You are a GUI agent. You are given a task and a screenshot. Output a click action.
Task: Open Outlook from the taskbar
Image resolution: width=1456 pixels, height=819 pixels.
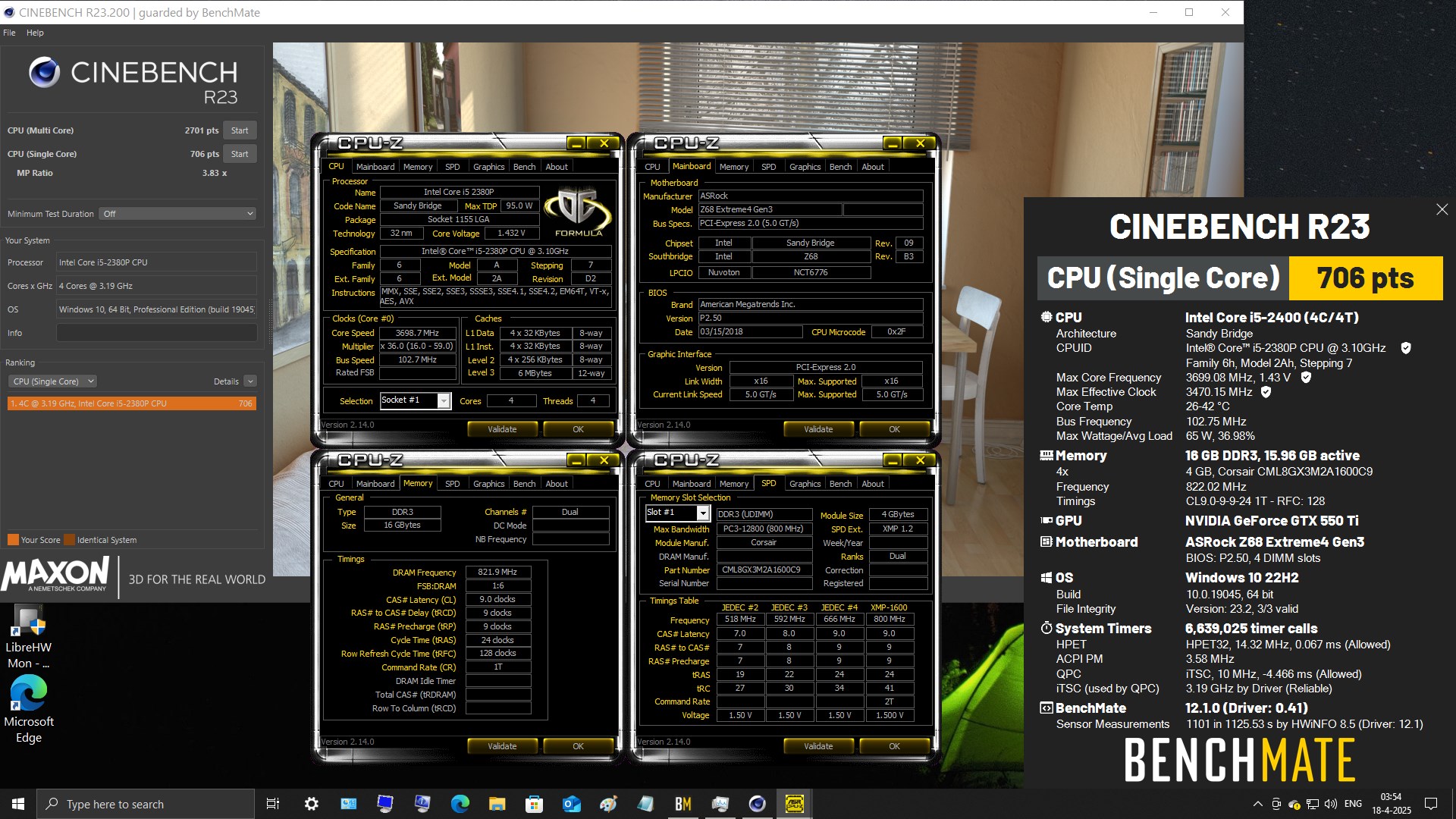pos(571,804)
